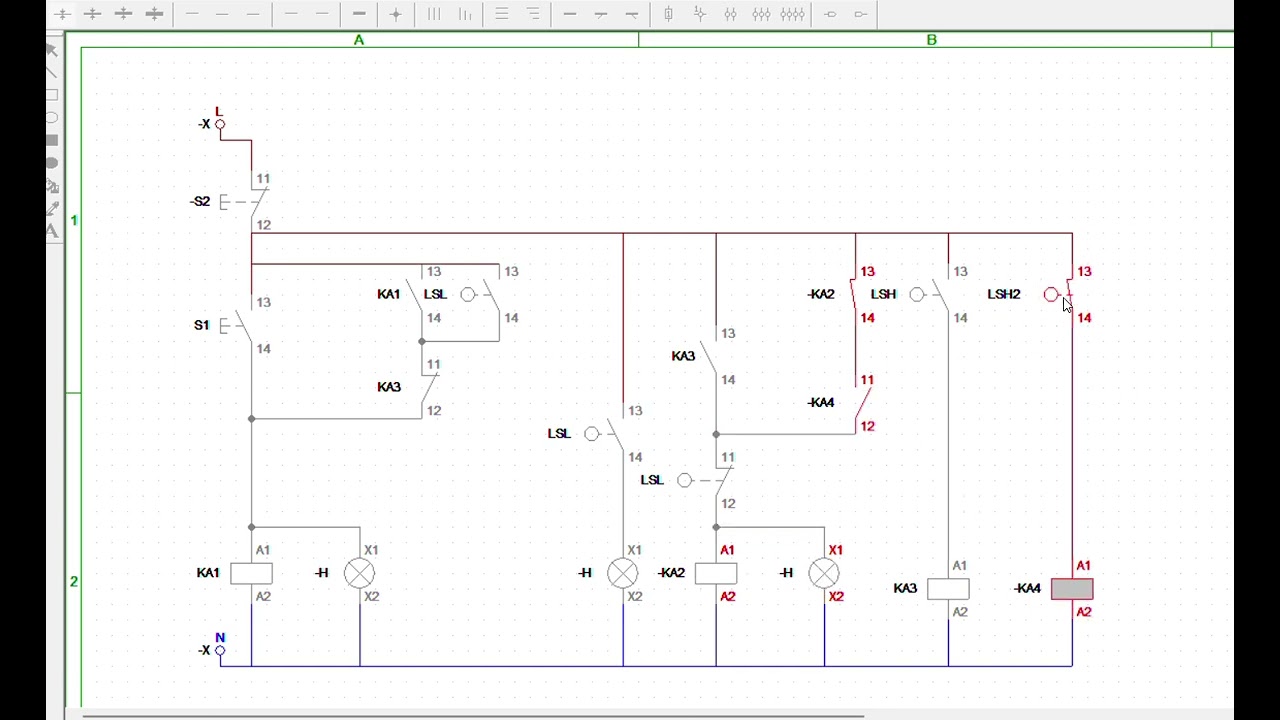Click the LSH float switch label
This screenshot has width=1280, height=720.
click(x=883, y=294)
